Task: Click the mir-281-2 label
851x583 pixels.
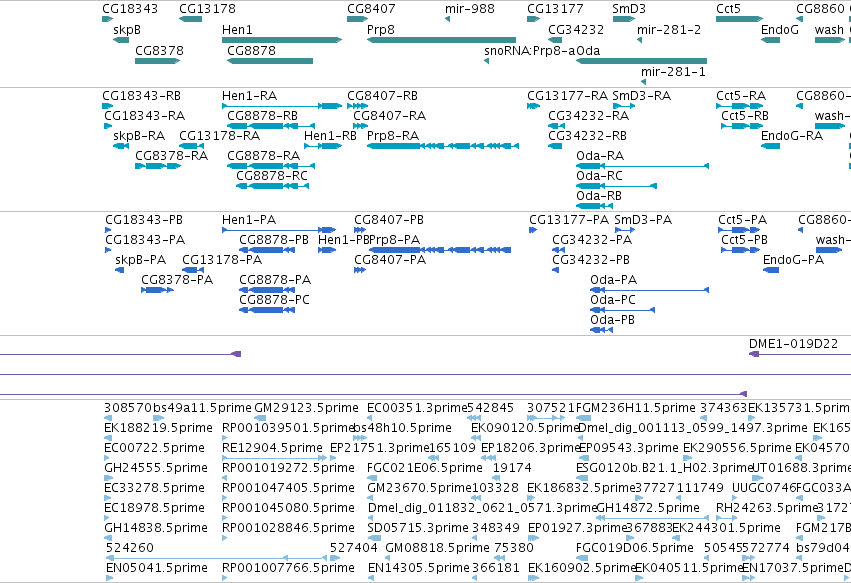Action: [x=669, y=29]
